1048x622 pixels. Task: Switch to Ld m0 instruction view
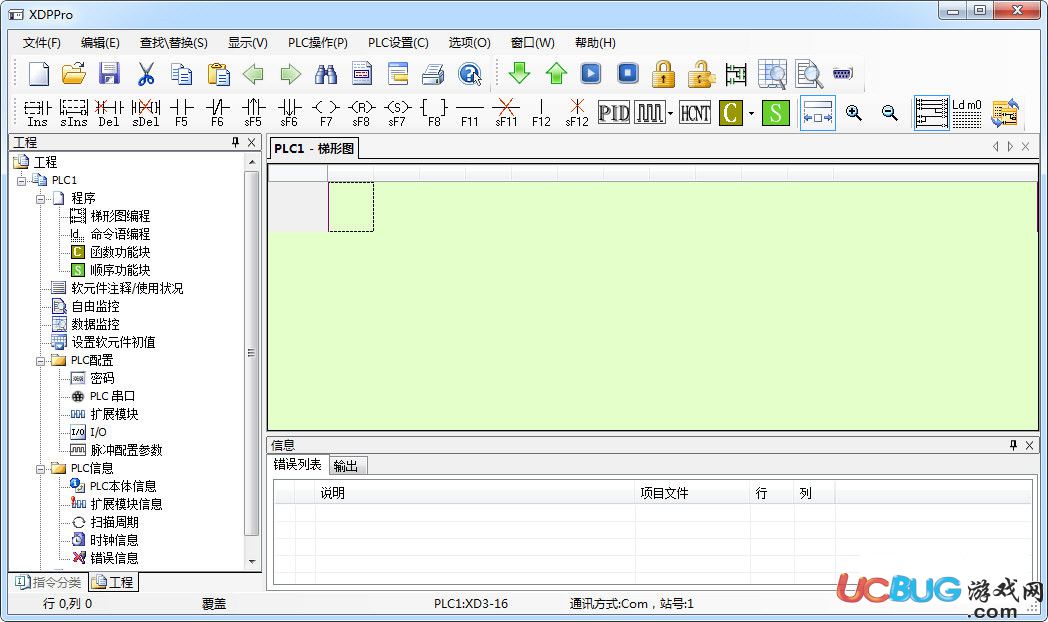click(x=966, y=113)
